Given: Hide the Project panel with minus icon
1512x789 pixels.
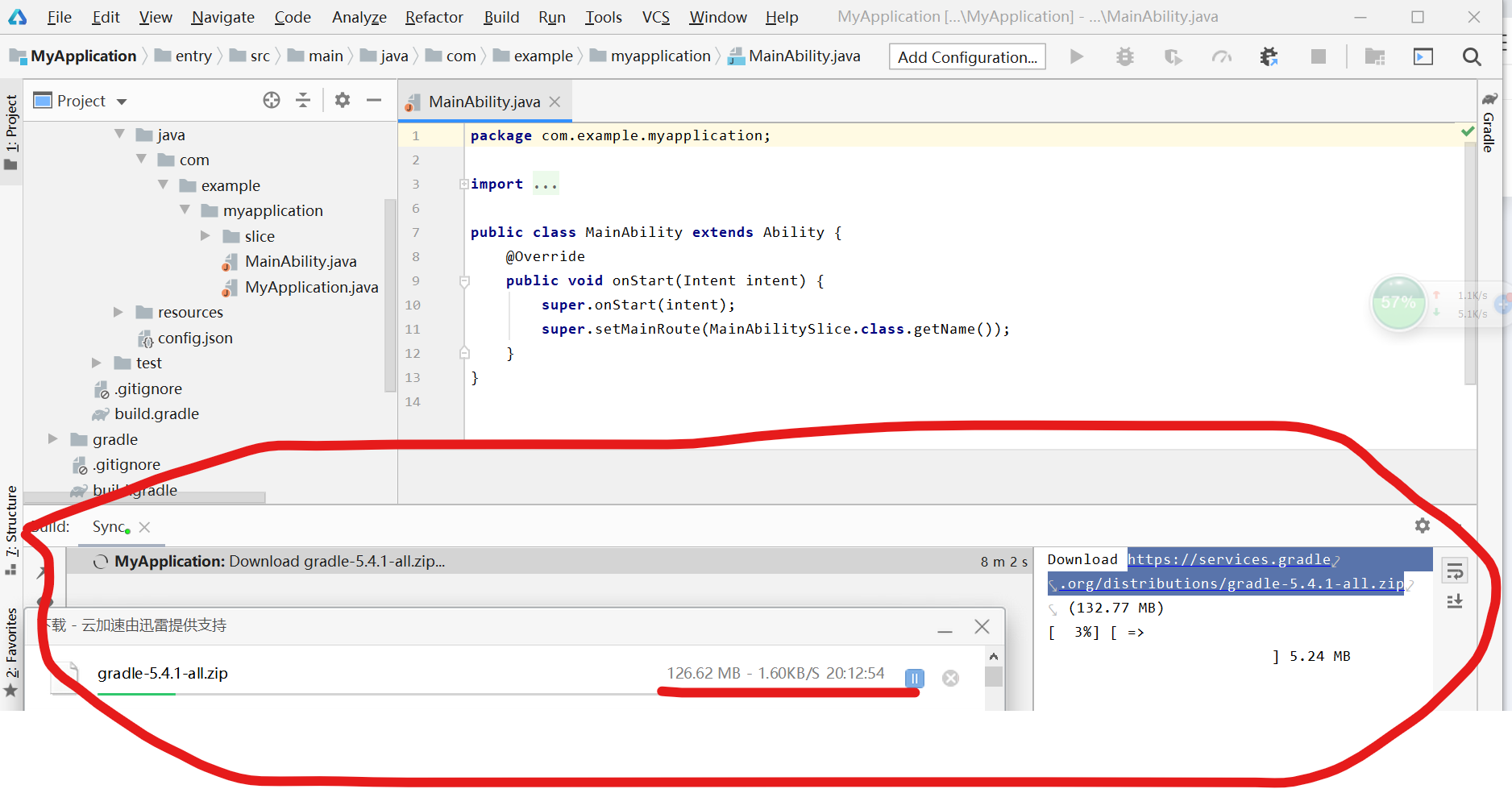Looking at the screenshot, I should (x=374, y=100).
